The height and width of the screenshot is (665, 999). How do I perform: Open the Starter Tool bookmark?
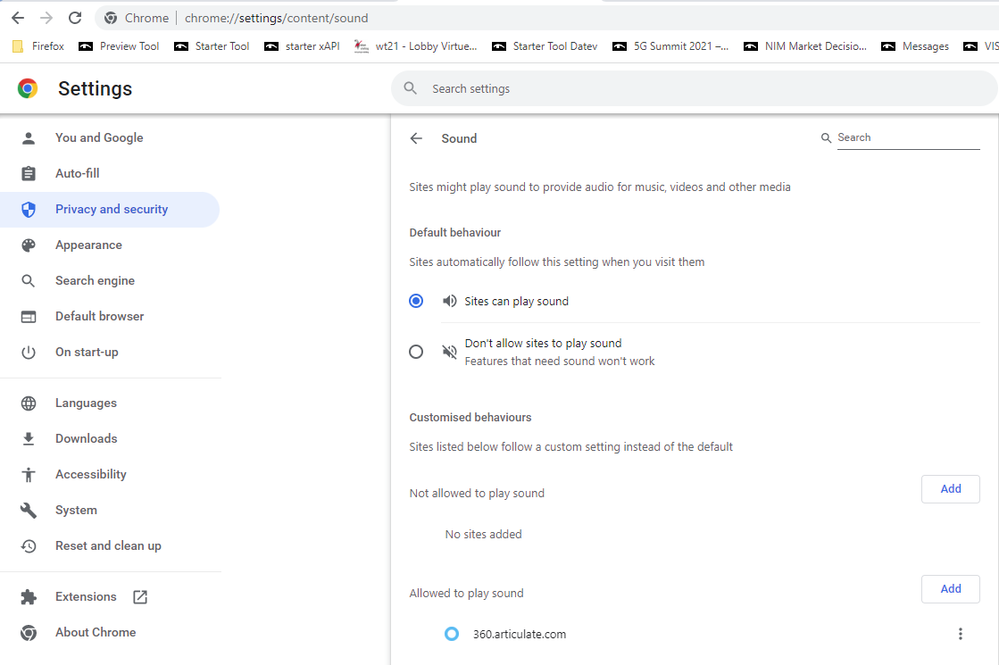212,46
